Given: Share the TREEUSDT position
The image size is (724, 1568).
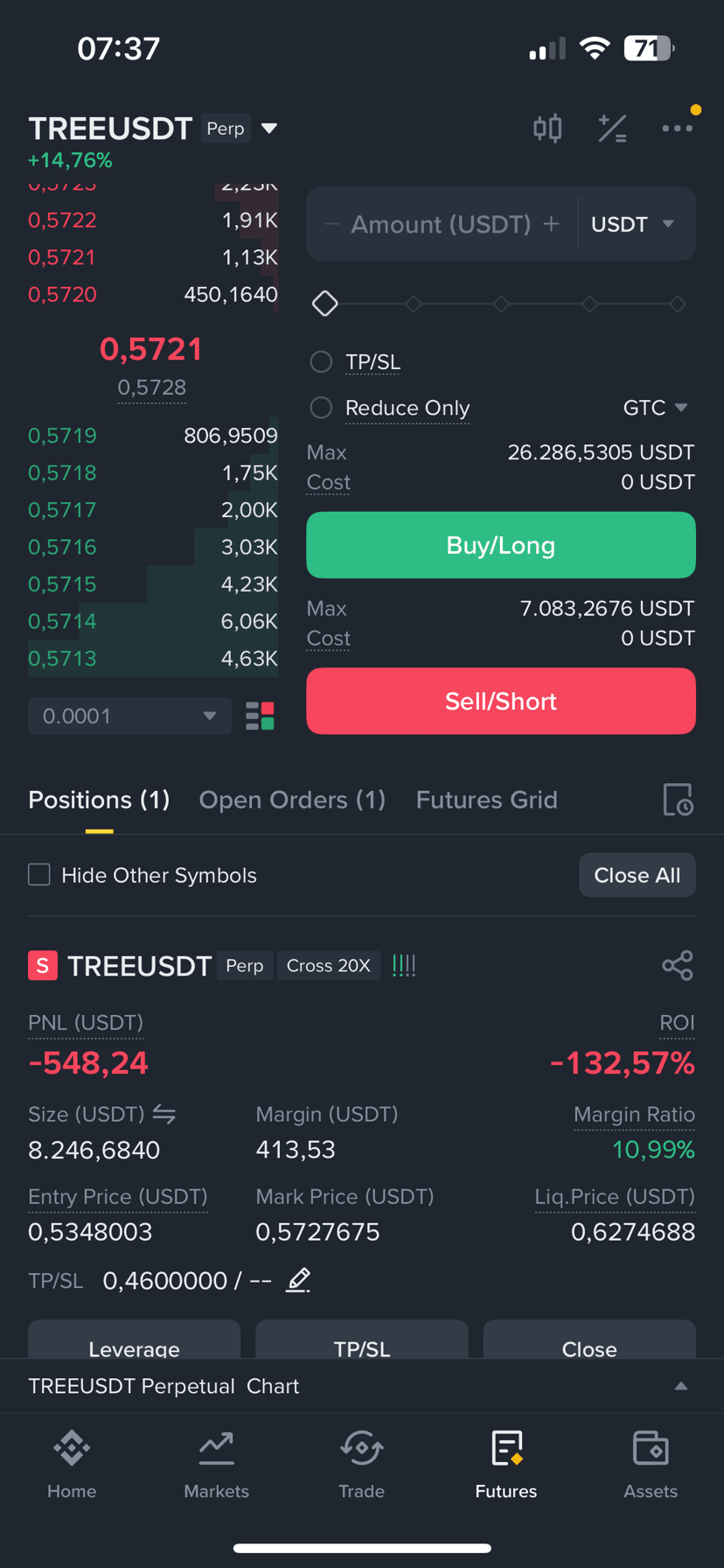Looking at the screenshot, I should point(678,965).
